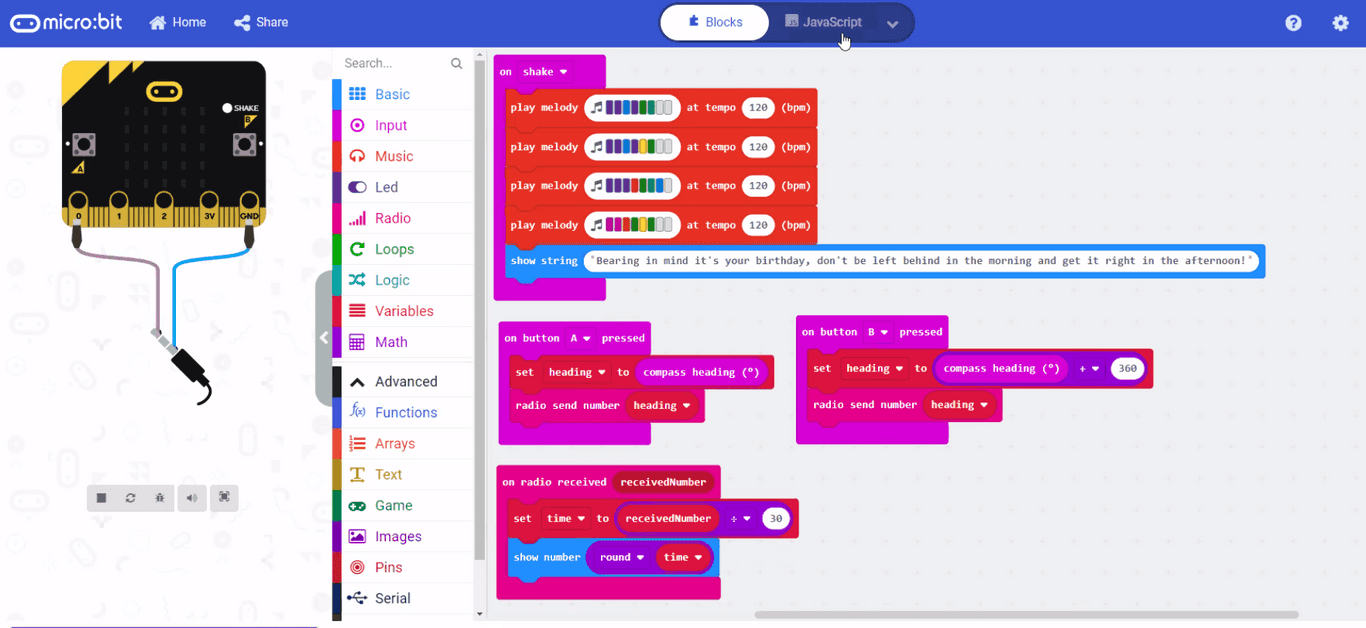This screenshot has height=628, width=1366.
Task: Edit the second play melody note pattern
Action: (632, 147)
